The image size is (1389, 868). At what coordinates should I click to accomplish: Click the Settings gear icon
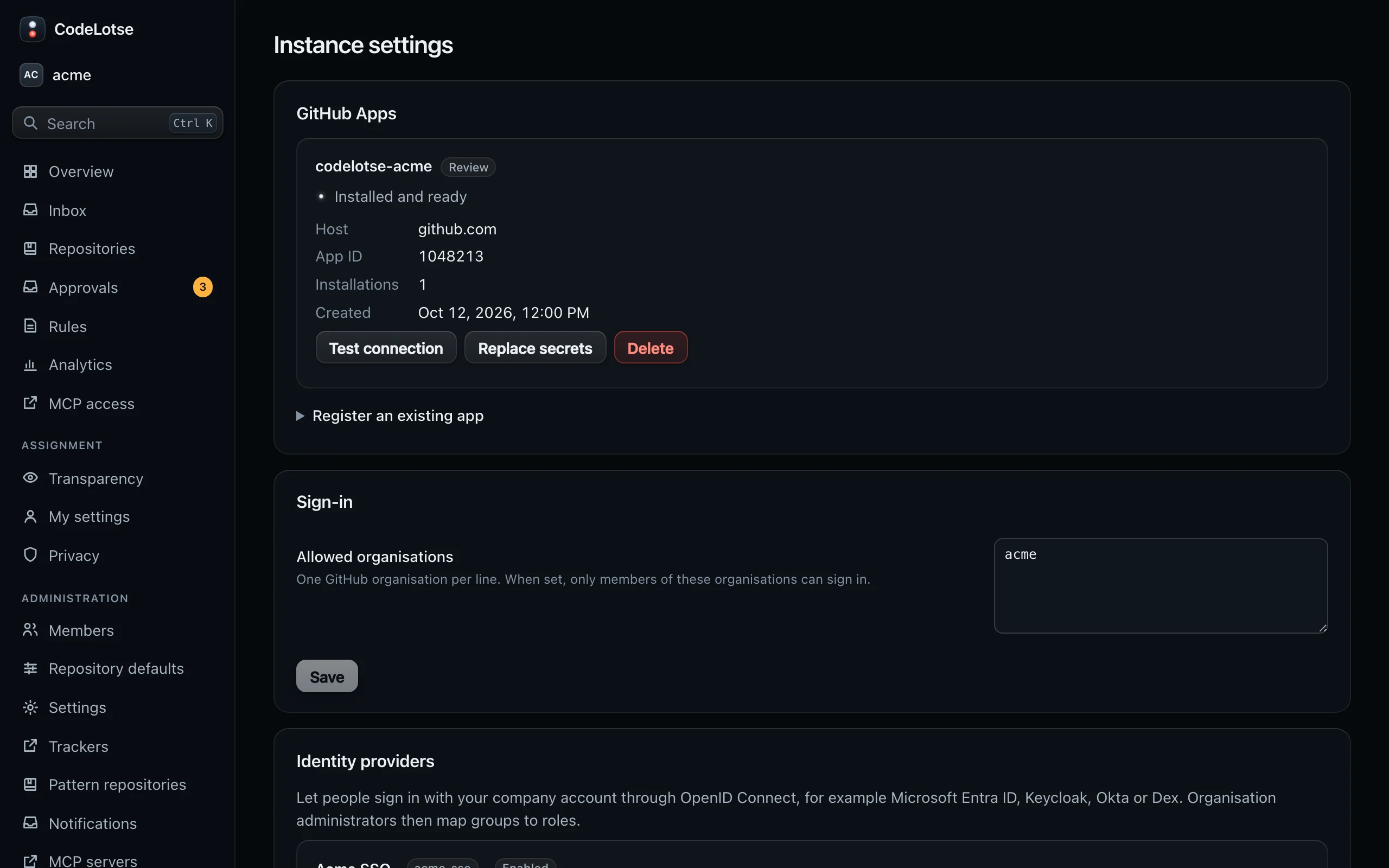30,707
